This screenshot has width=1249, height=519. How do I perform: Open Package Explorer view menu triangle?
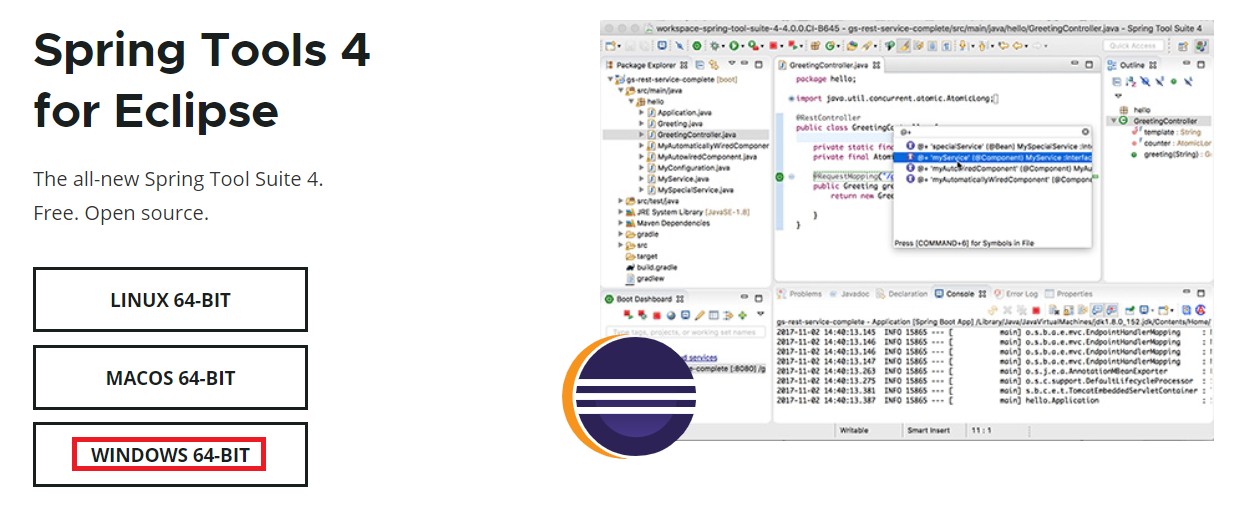pyautogui.click(x=731, y=65)
